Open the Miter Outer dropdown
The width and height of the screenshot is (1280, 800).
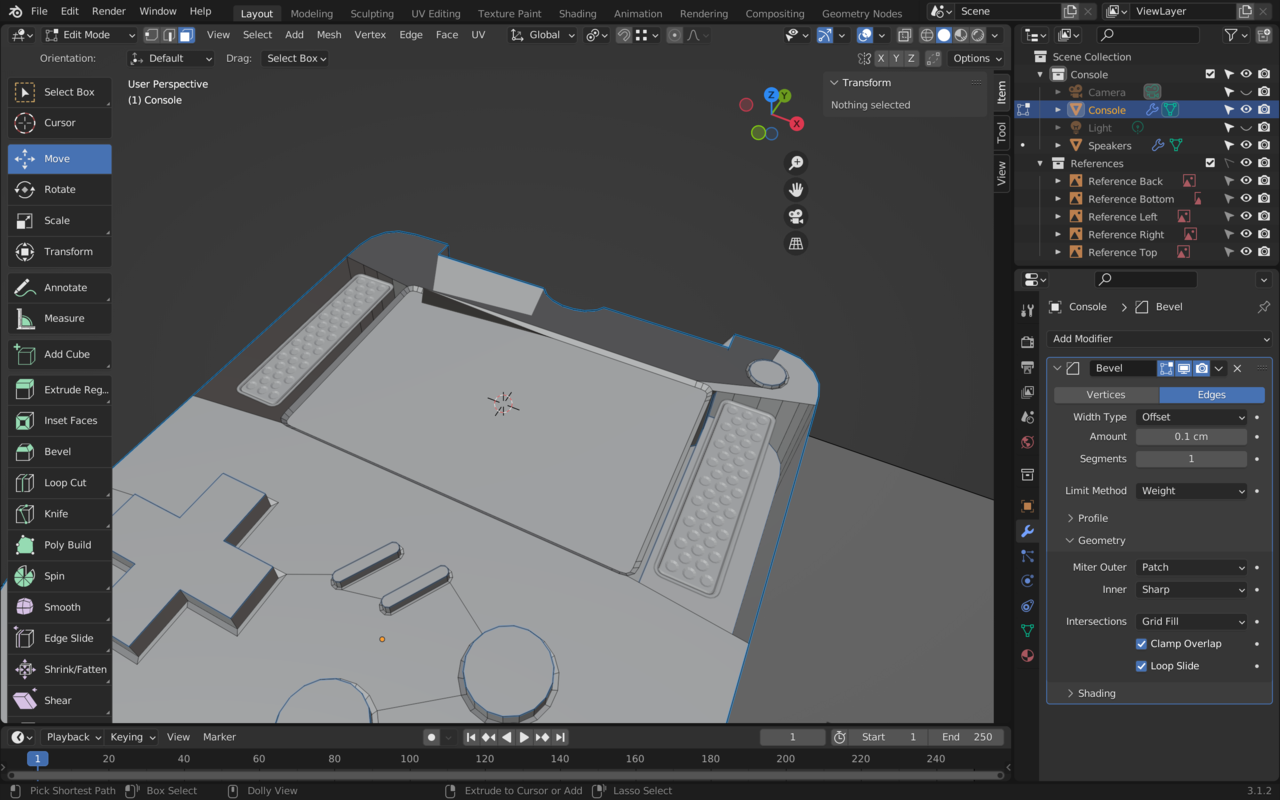(x=1192, y=567)
